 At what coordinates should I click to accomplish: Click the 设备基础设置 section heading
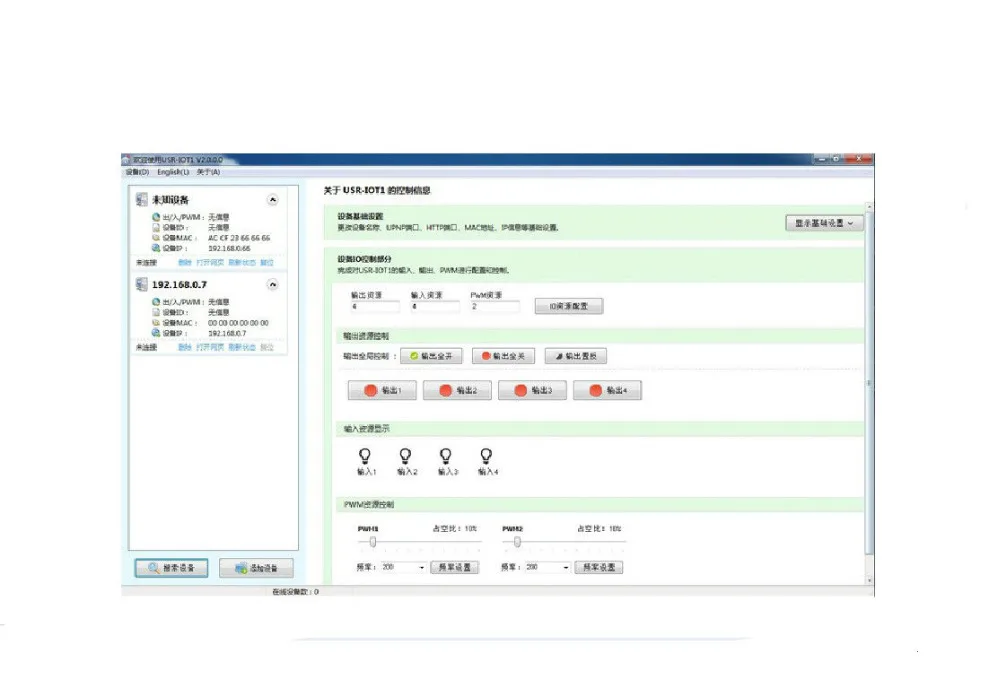point(360,216)
